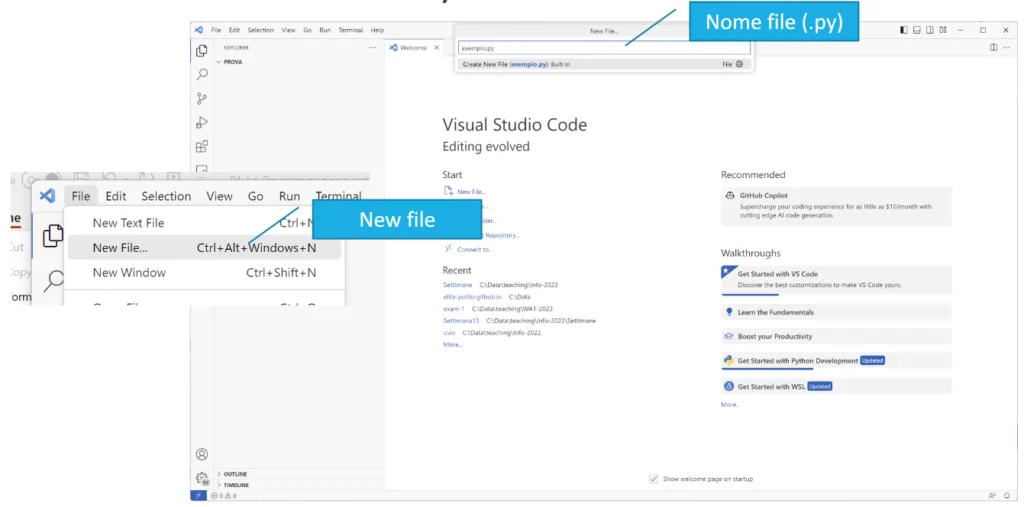1024x507 pixels.
Task: Open the Explorer view in the activity bar
Action: click(x=202, y=50)
